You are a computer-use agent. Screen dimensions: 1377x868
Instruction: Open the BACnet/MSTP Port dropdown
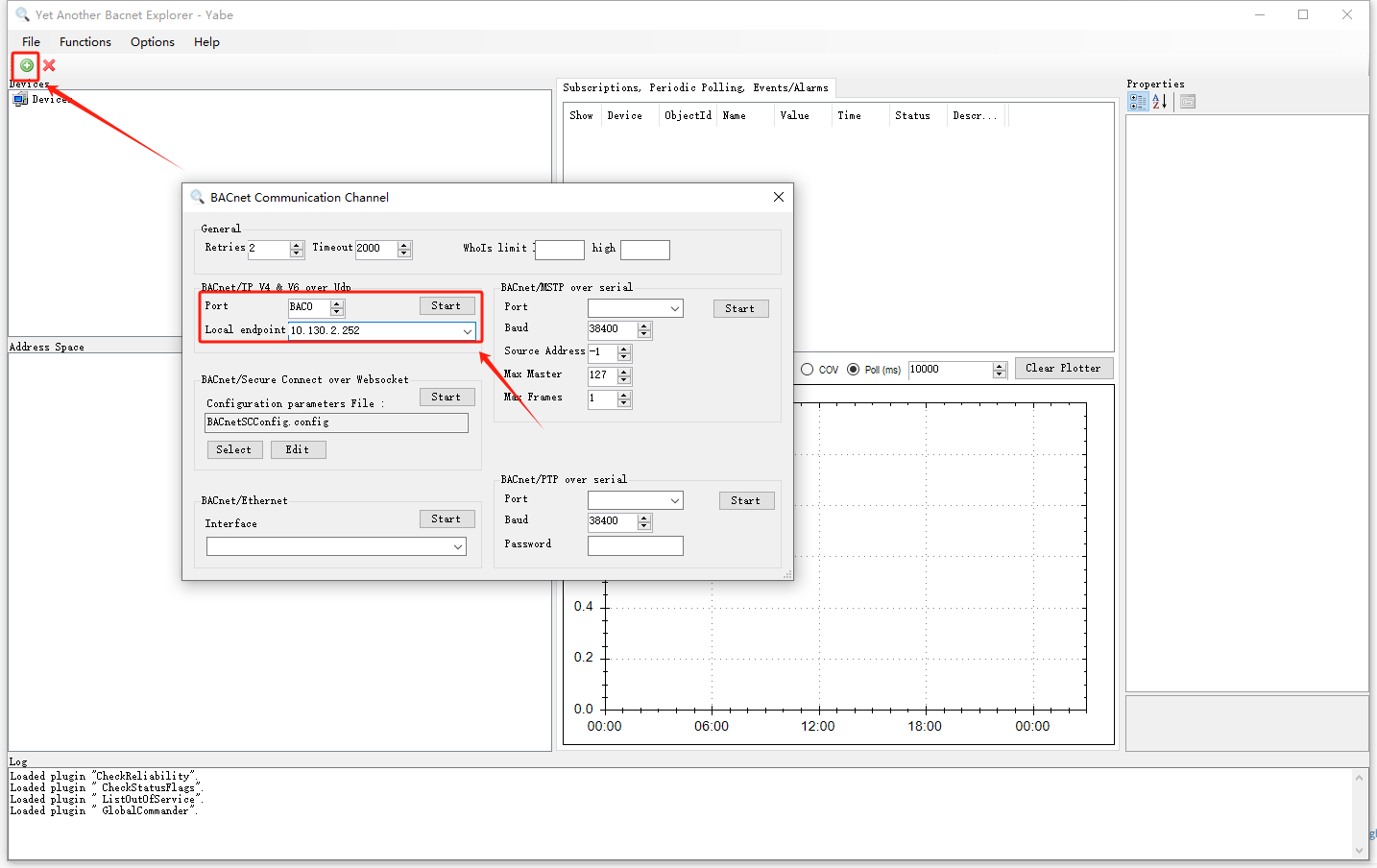coord(675,308)
